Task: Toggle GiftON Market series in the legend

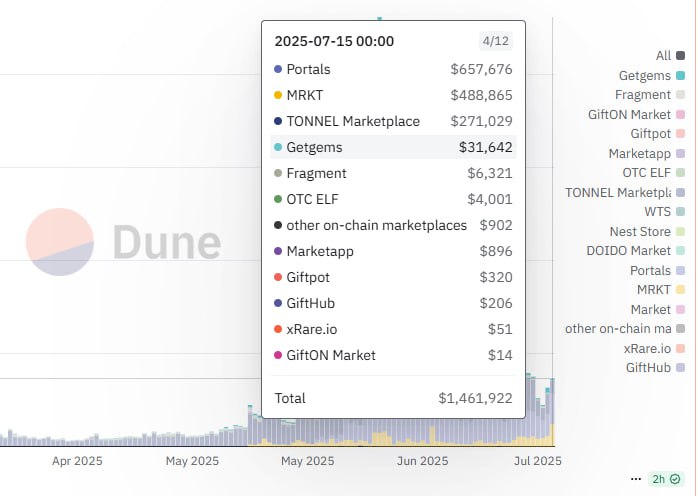Action: [637, 114]
